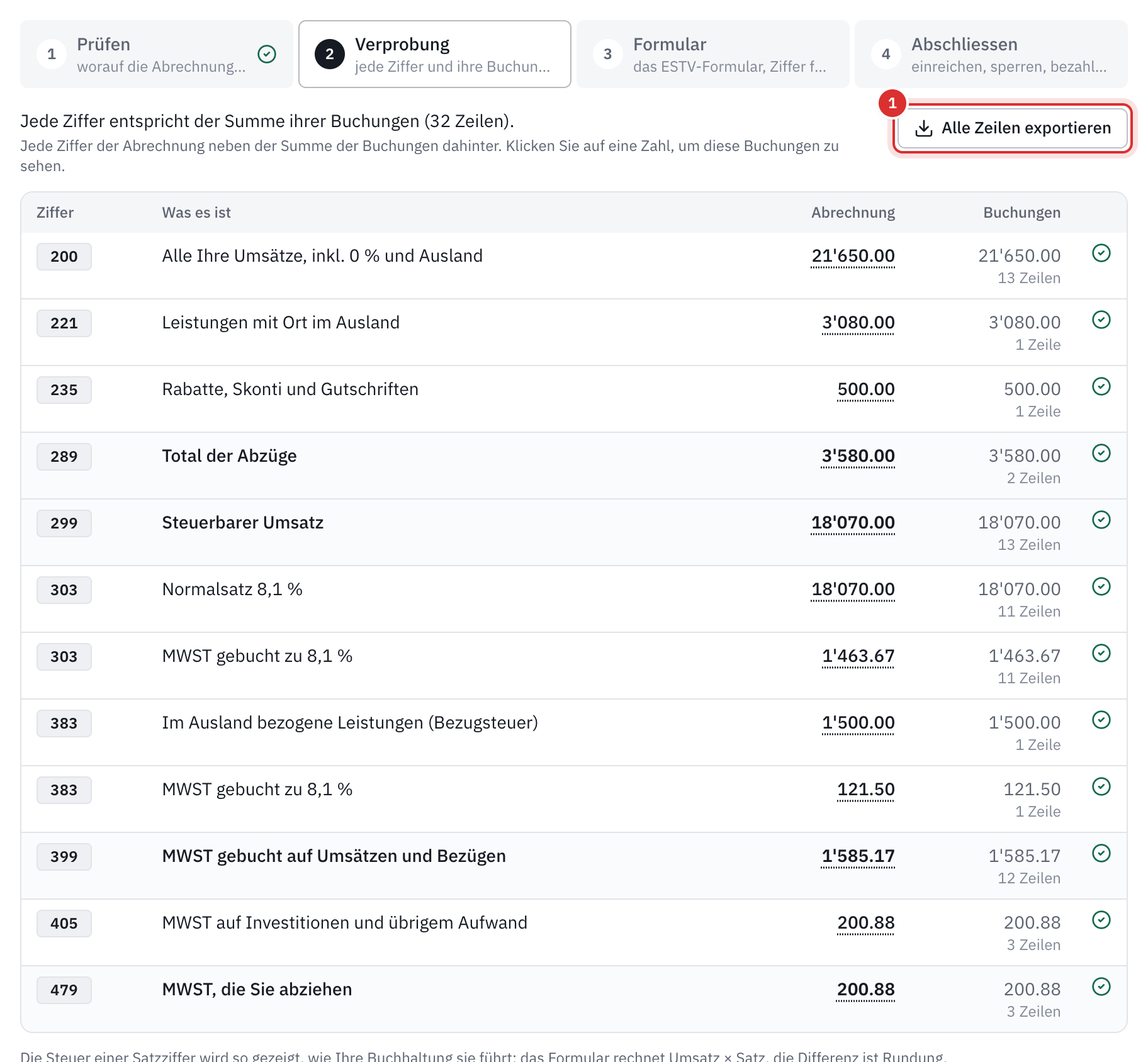Click 13 Zeilen under Ziffer 200 bookings
Viewport: 1148px width, 1062px height.
point(1029,278)
